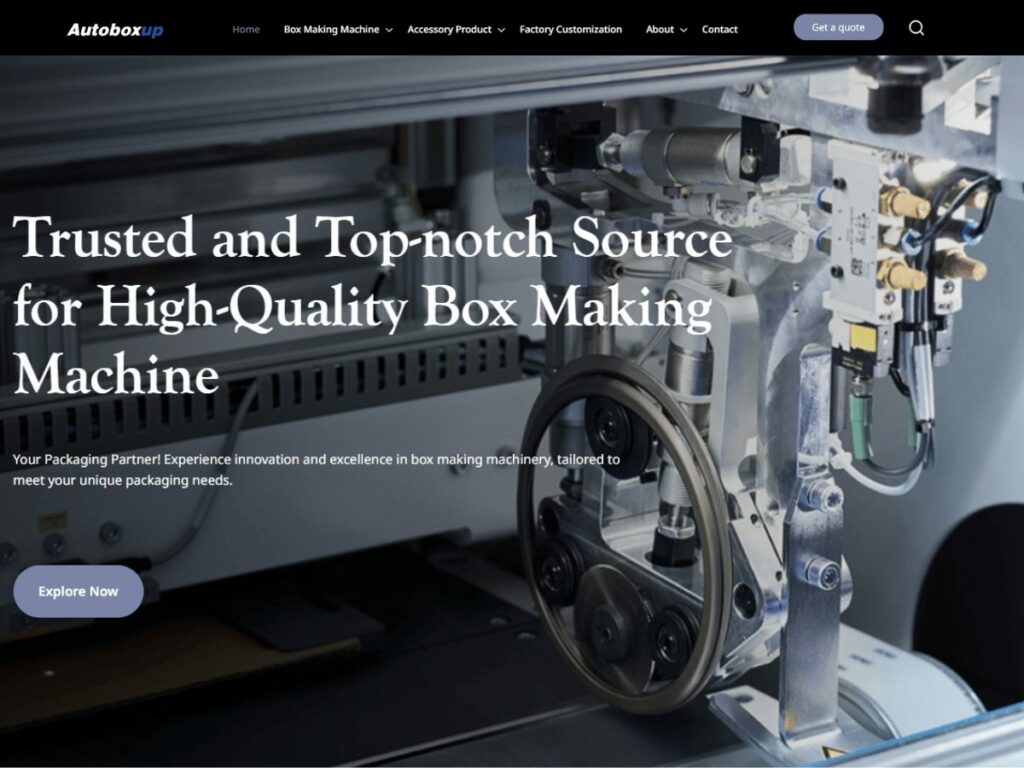
Task: Open the search magnifier icon
Action: point(916,28)
